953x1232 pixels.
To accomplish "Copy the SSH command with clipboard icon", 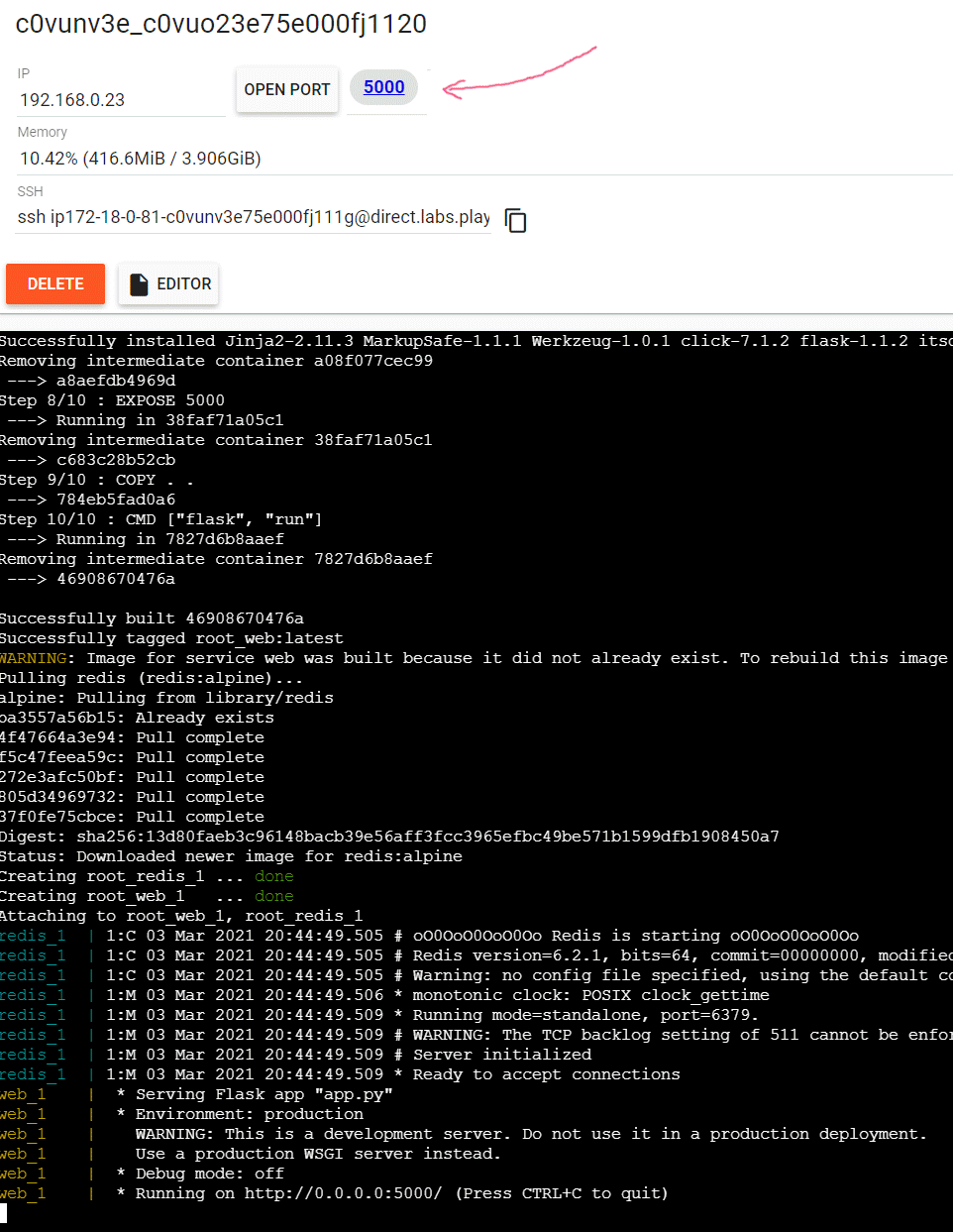I will (515, 220).
